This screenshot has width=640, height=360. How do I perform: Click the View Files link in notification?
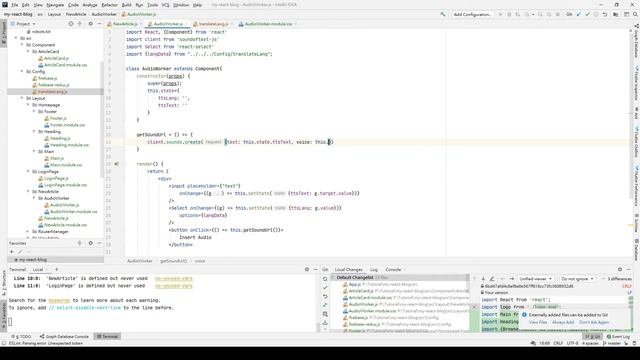[538, 322]
